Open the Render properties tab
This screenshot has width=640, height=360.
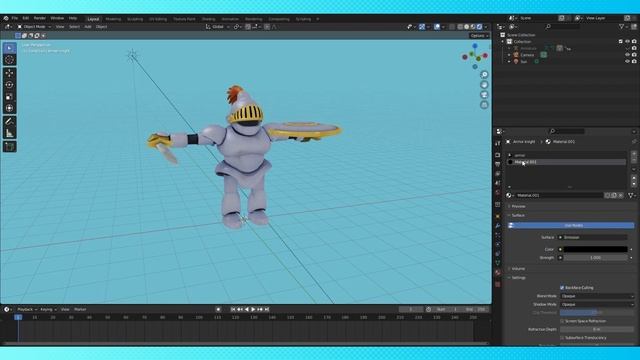498,155
